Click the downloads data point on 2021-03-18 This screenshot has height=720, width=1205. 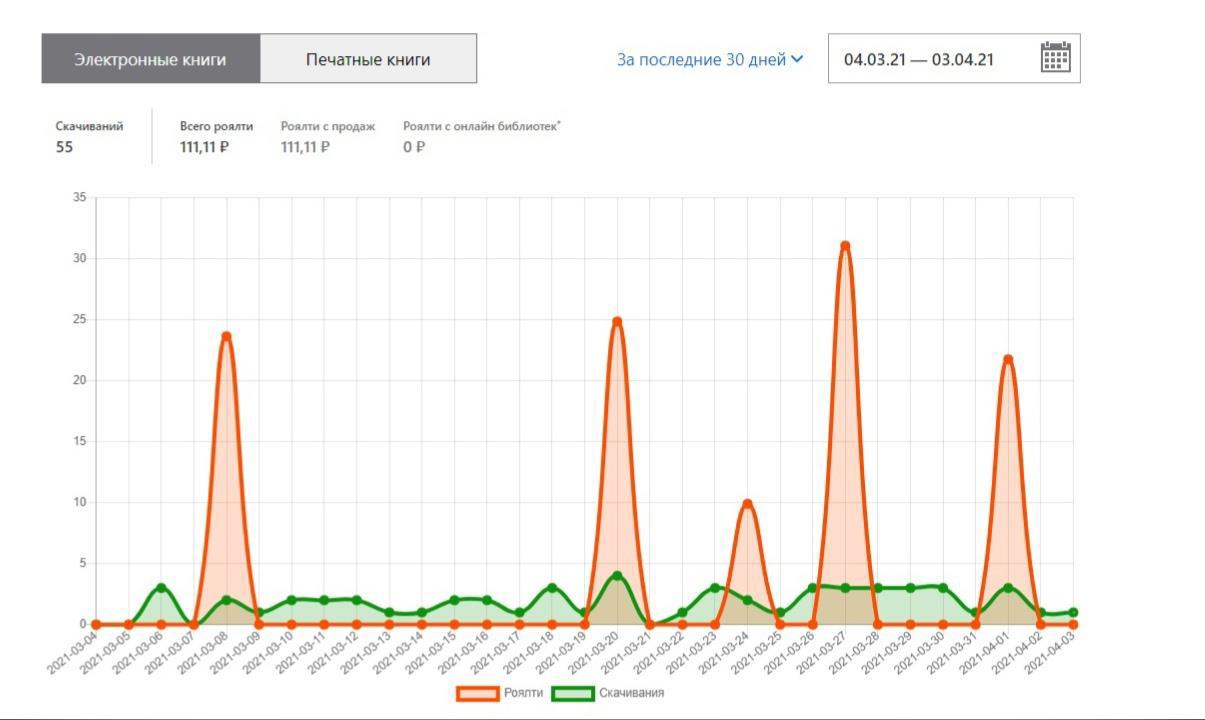(552, 588)
